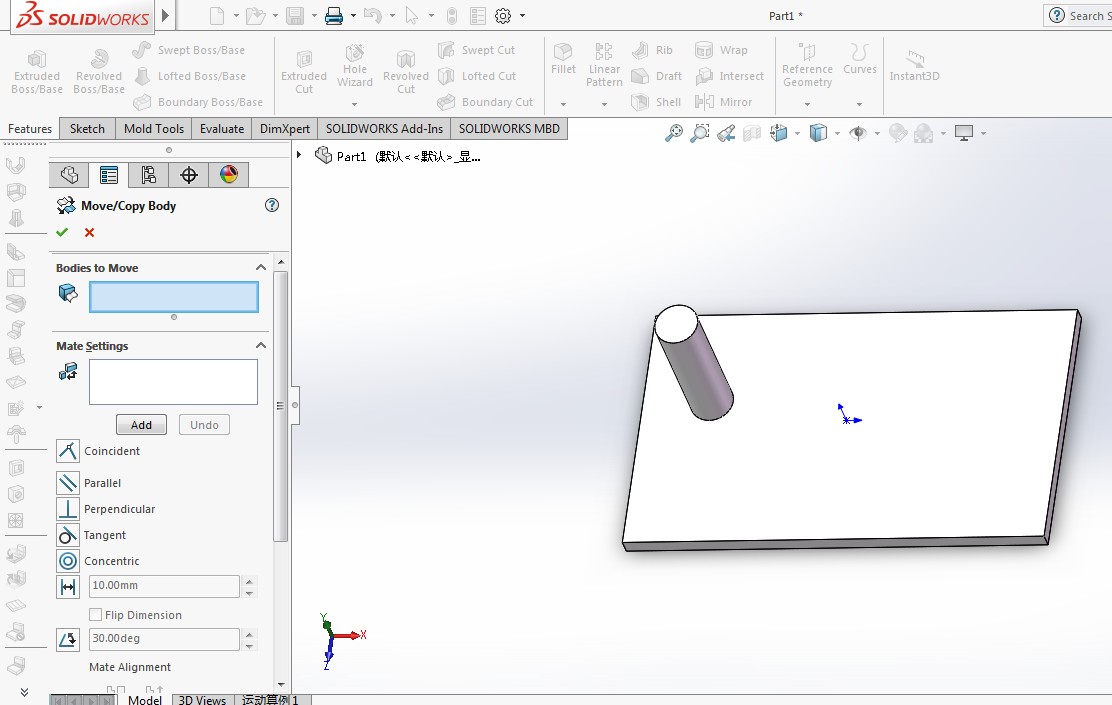This screenshot has height=705, width=1112.
Task: Switch to the PropertyManager tab
Action: [x=109, y=174]
